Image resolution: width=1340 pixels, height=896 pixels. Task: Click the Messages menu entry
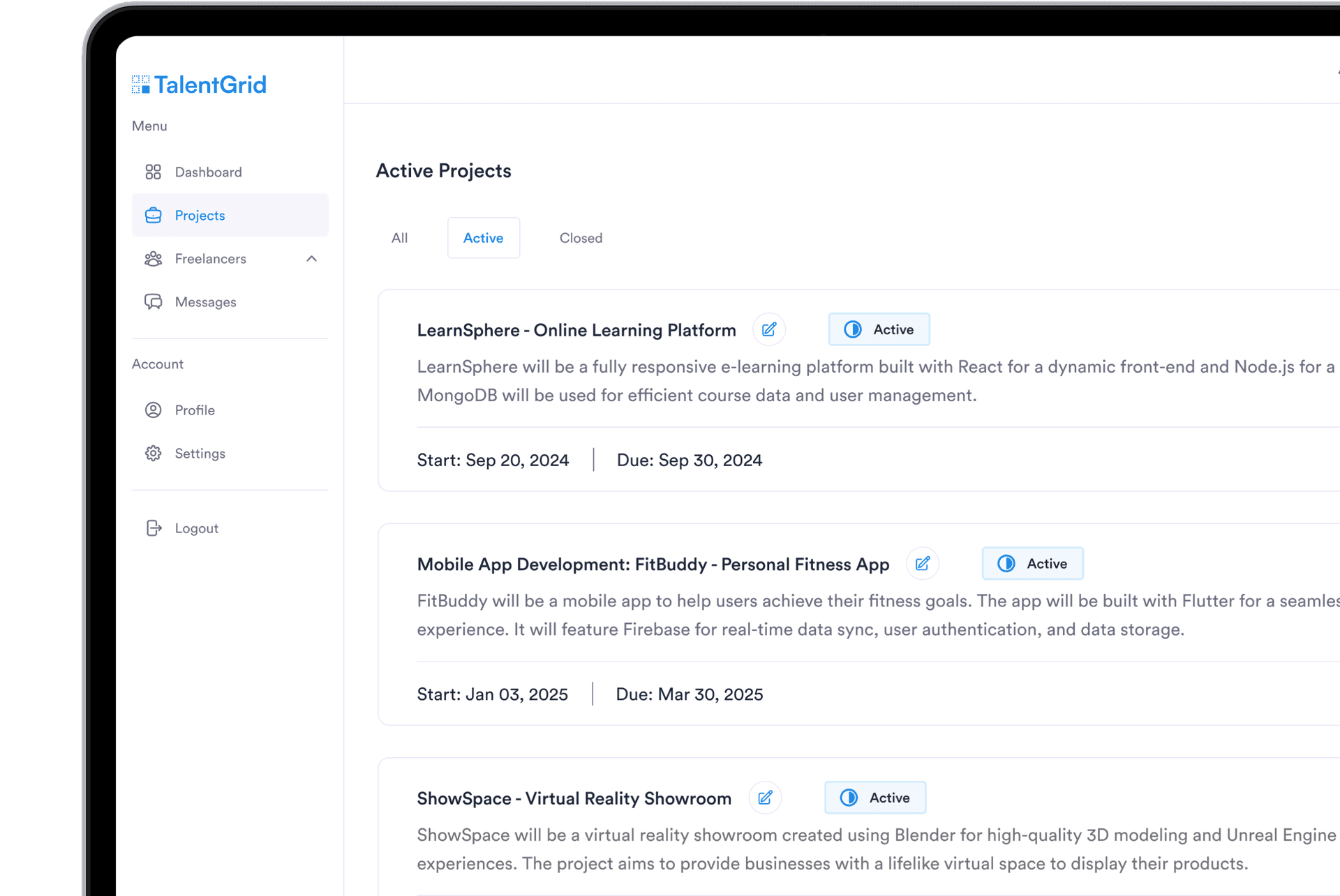(x=205, y=301)
